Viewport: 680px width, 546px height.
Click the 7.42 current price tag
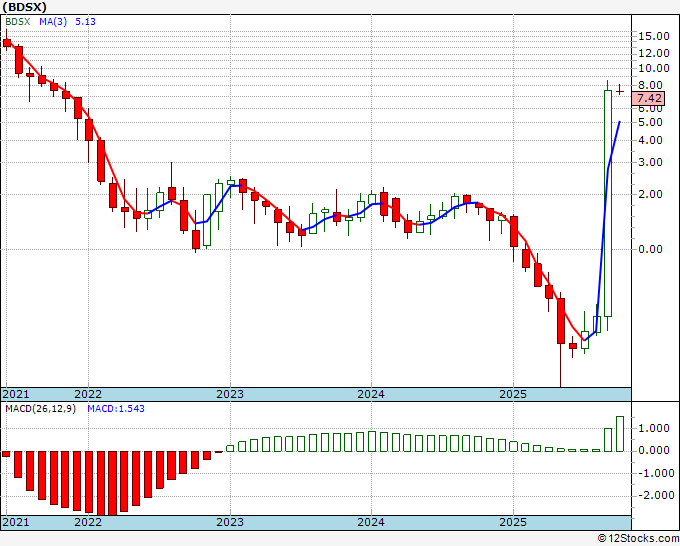pyautogui.click(x=648, y=98)
